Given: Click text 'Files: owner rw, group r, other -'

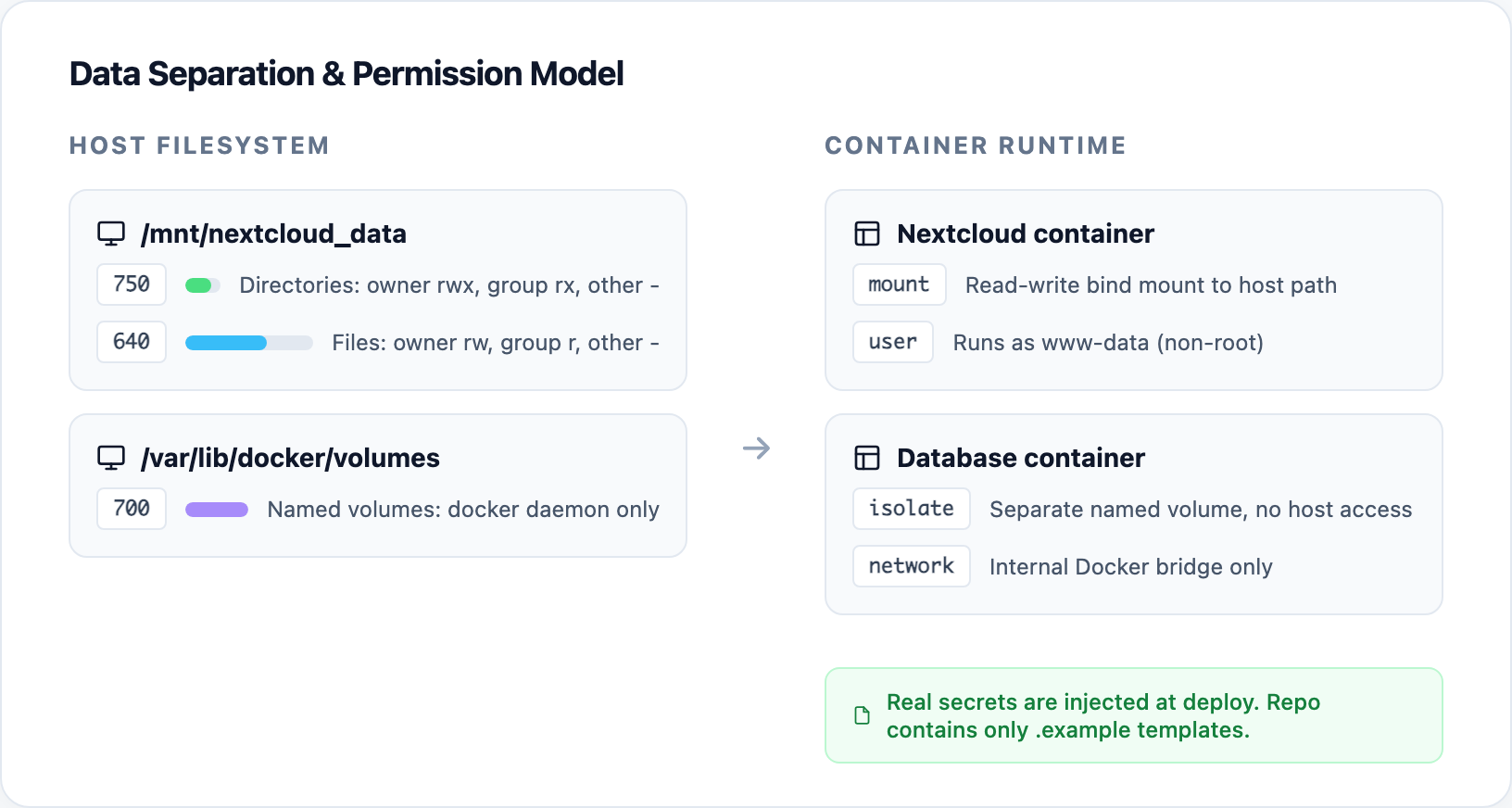Looking at the screenshot, I should click(x=496, y=343).
